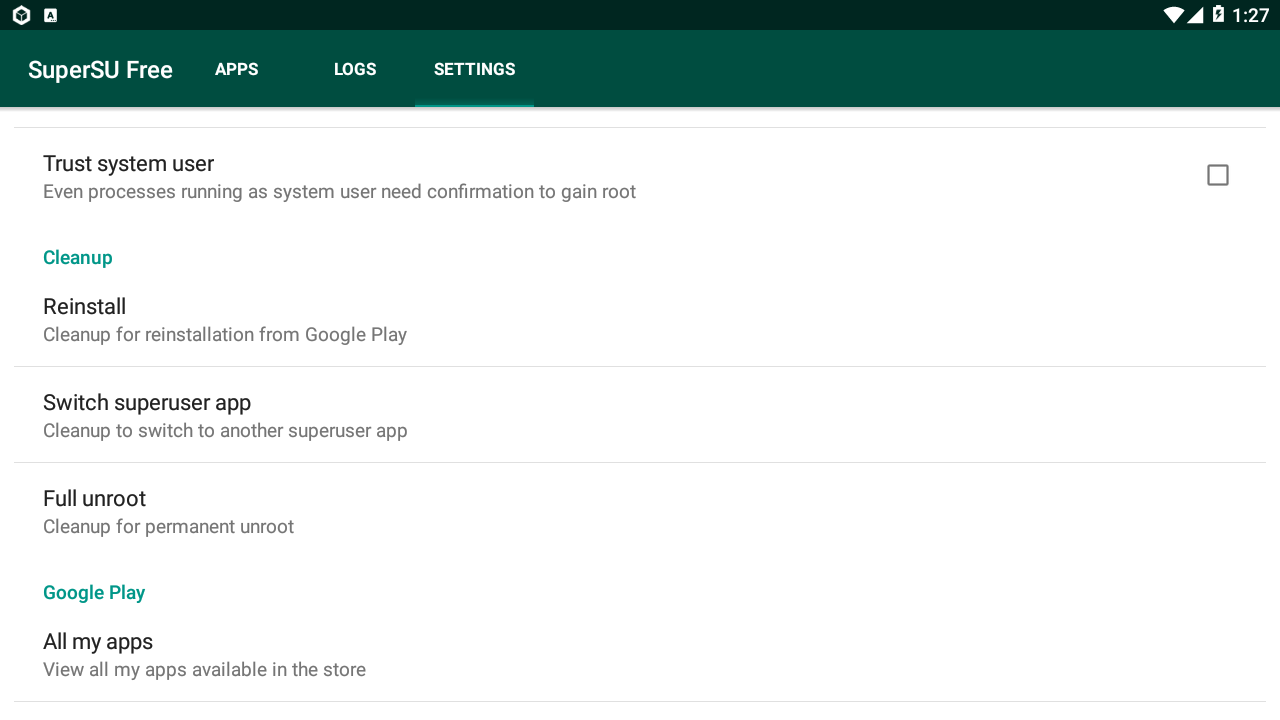
Task: Switch to the APPS tab
Action: click(237, 69)
